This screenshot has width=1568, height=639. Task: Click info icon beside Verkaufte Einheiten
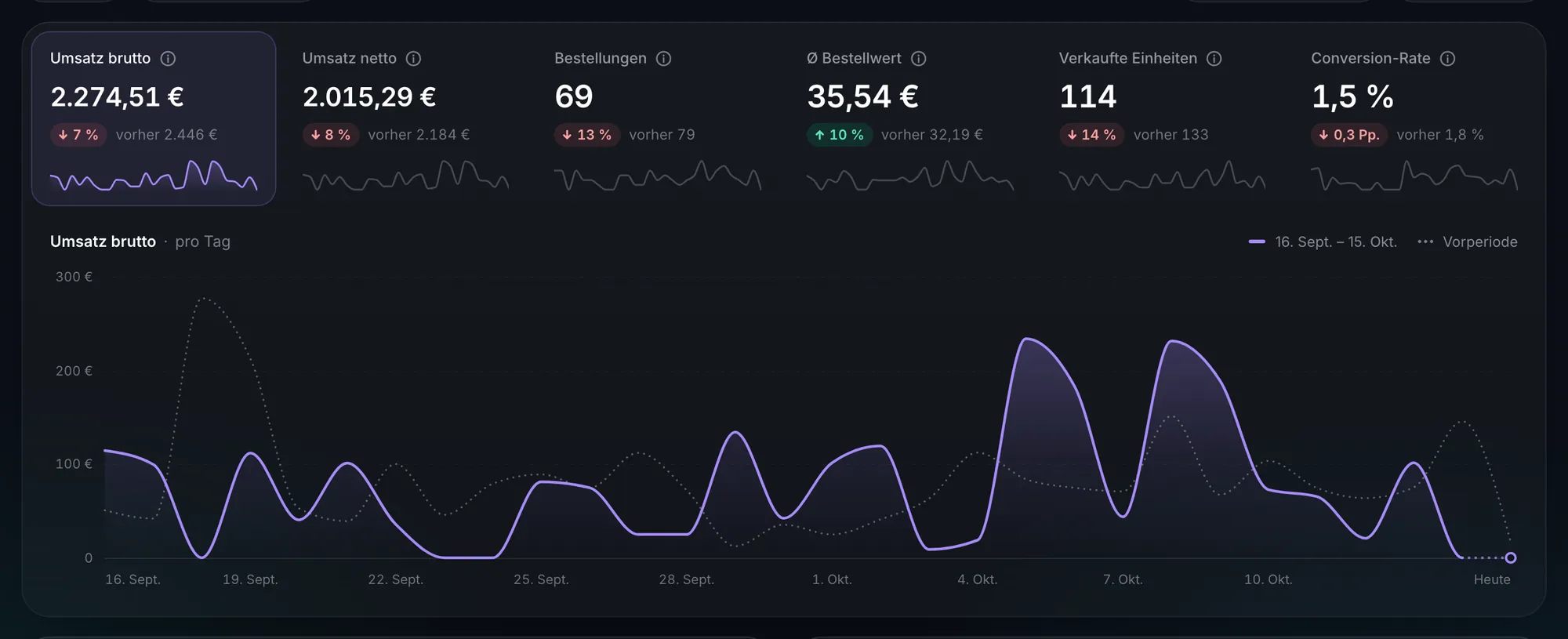tap(1214, 59)
